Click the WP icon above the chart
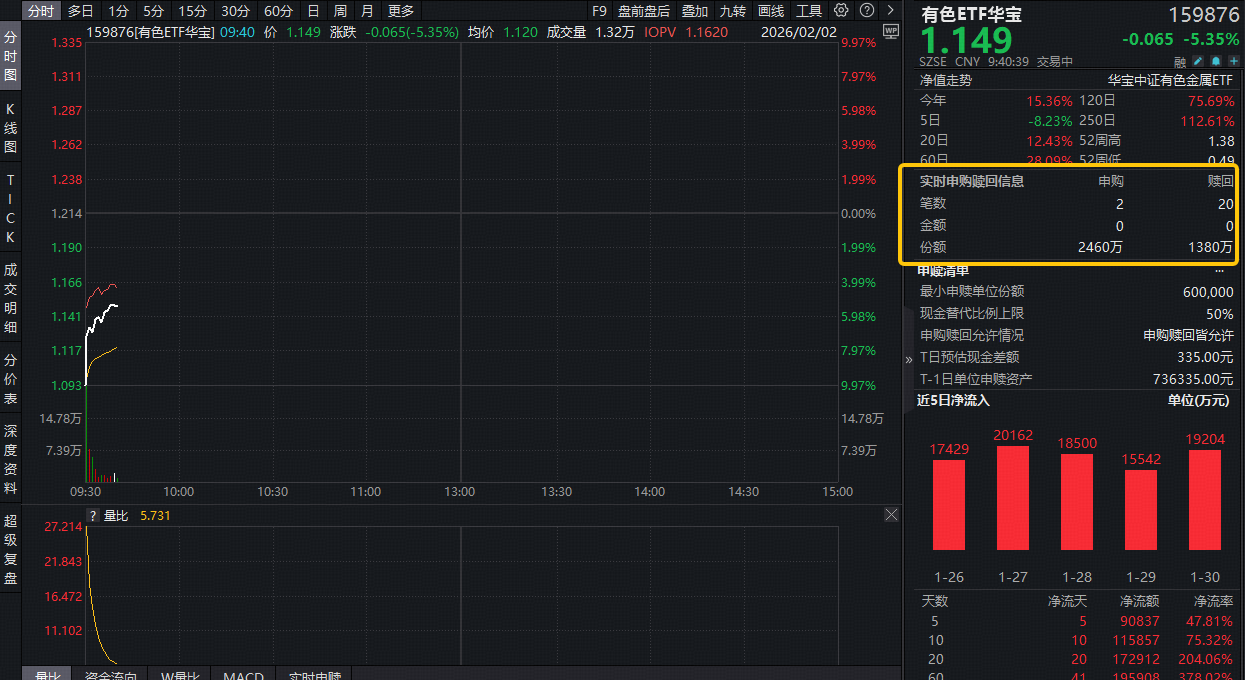Screen dimensions: 1245x680 (891, 32)
